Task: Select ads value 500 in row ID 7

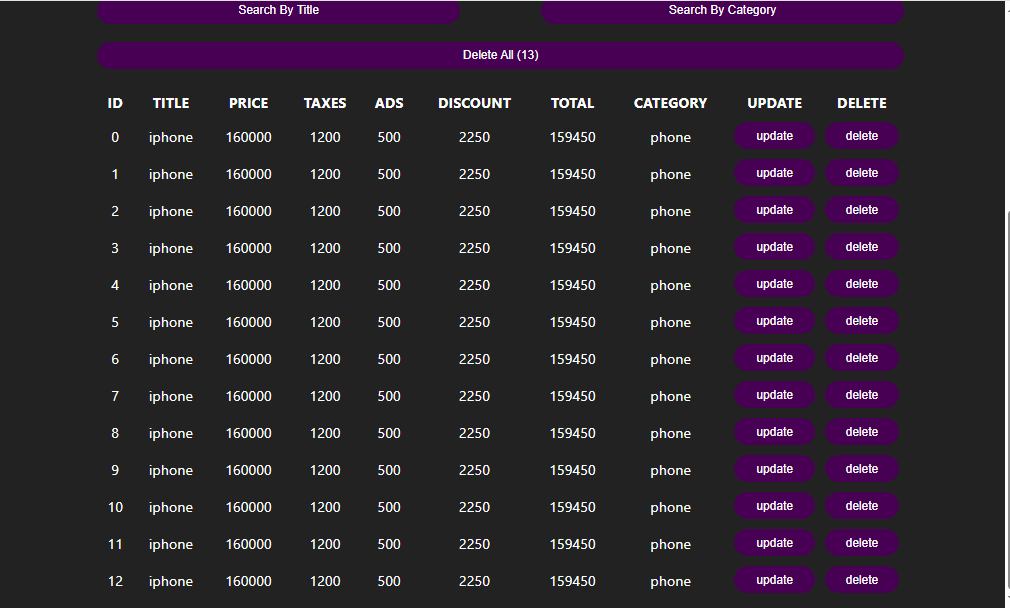Action: point(389,396)
